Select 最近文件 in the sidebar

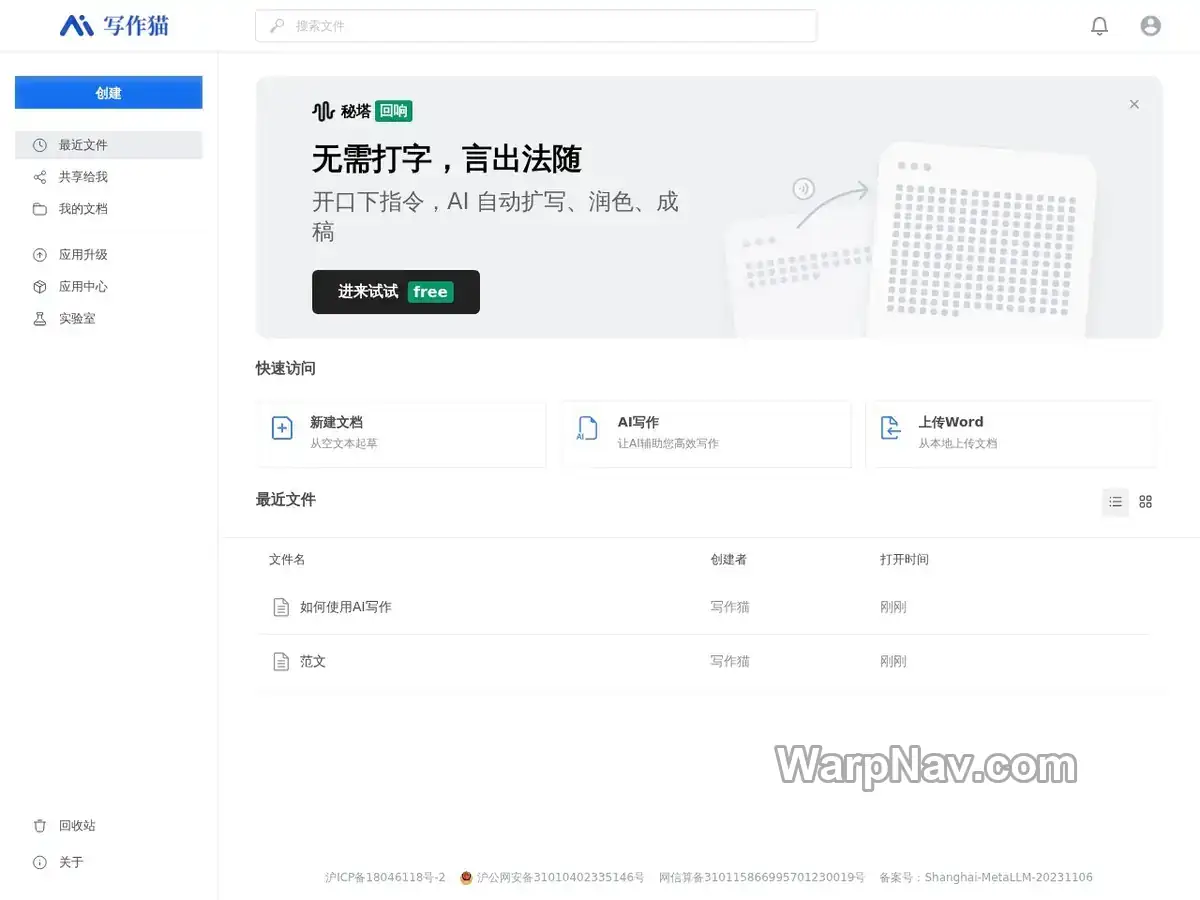pos(109,145)
